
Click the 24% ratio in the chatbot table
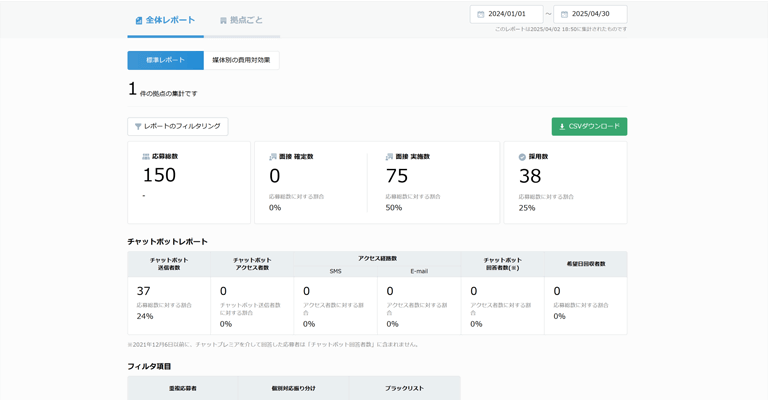tap(145, 316)
